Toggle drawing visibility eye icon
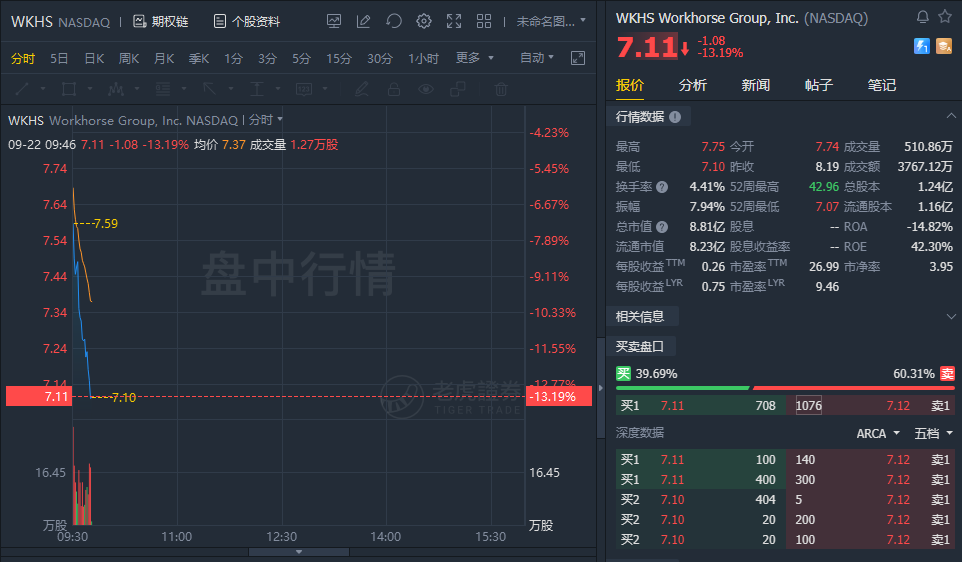Image resolution: width=962 pixels, height=562 pixels. coord(427,89)
